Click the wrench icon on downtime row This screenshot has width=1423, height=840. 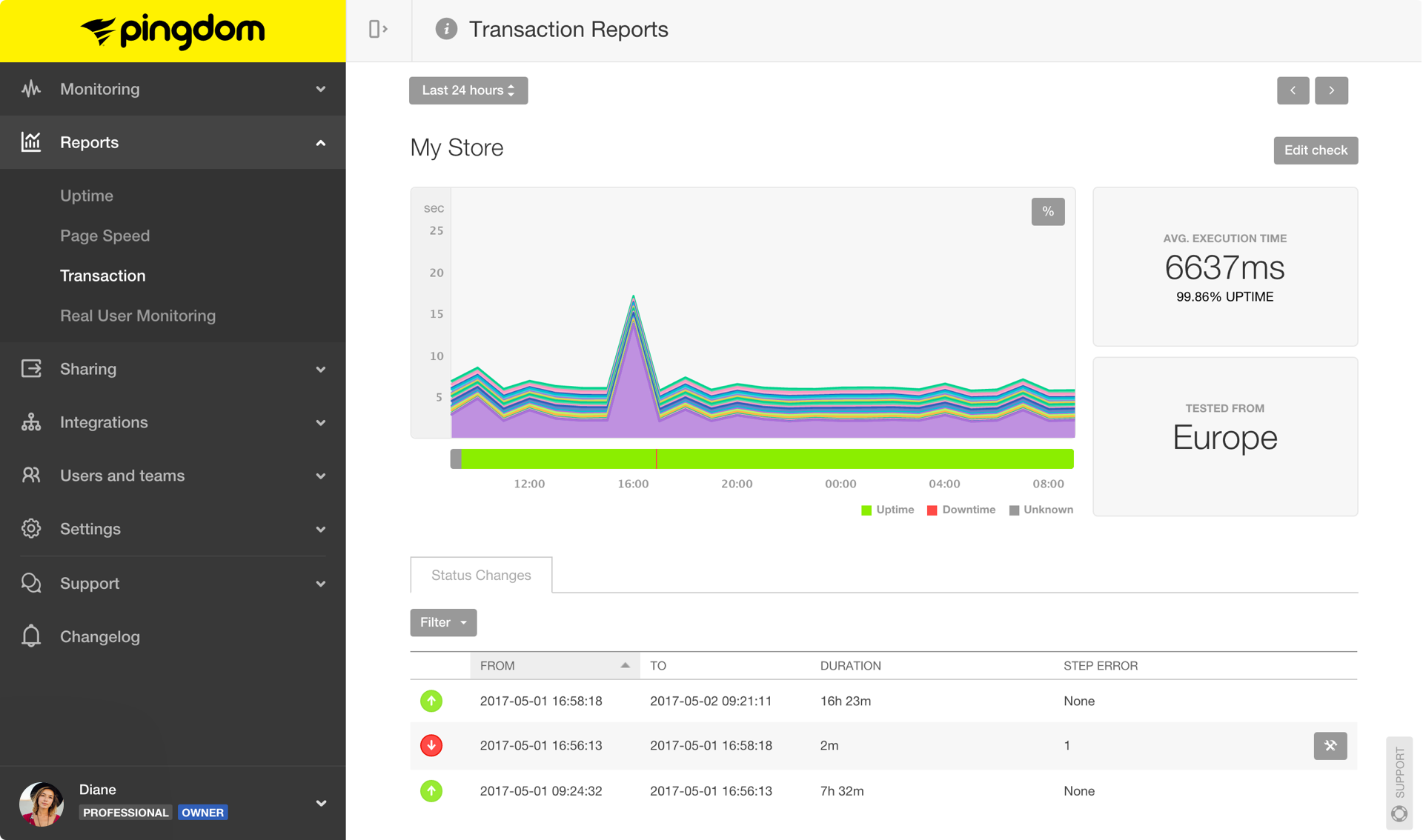coord(1330,745)
